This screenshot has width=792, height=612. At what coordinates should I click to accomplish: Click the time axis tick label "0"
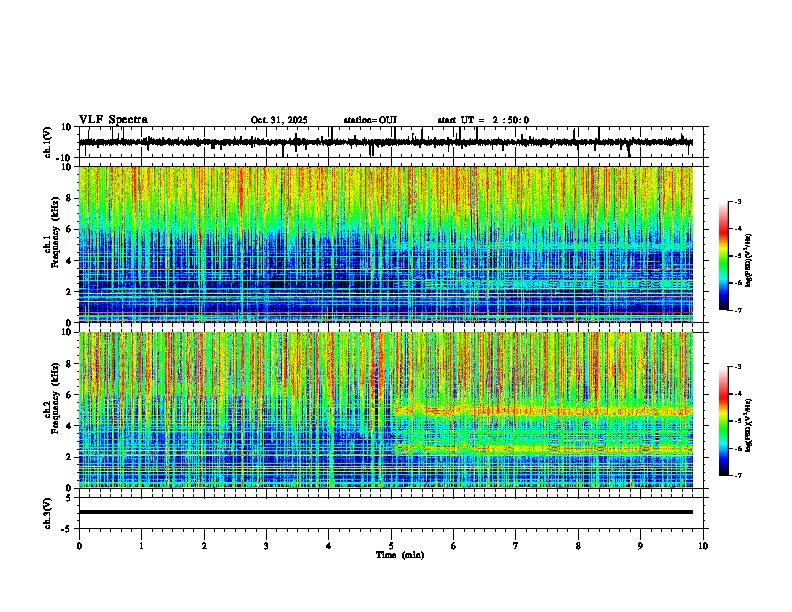click(x=79, y=546)
